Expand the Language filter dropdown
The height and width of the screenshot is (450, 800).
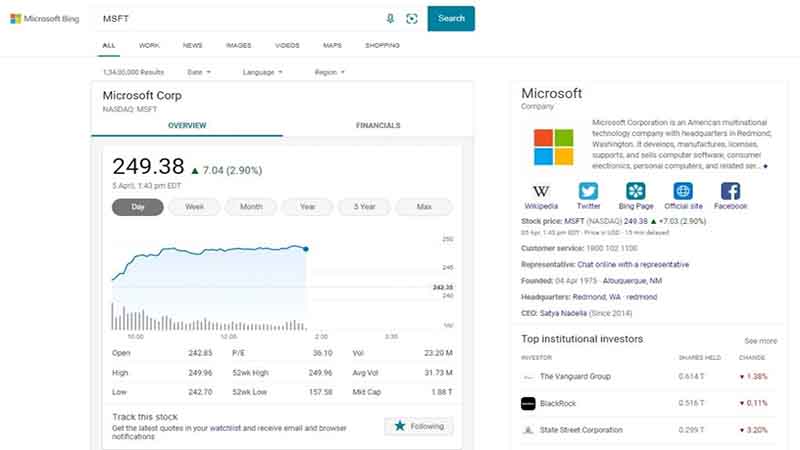(x=262, y=72)
